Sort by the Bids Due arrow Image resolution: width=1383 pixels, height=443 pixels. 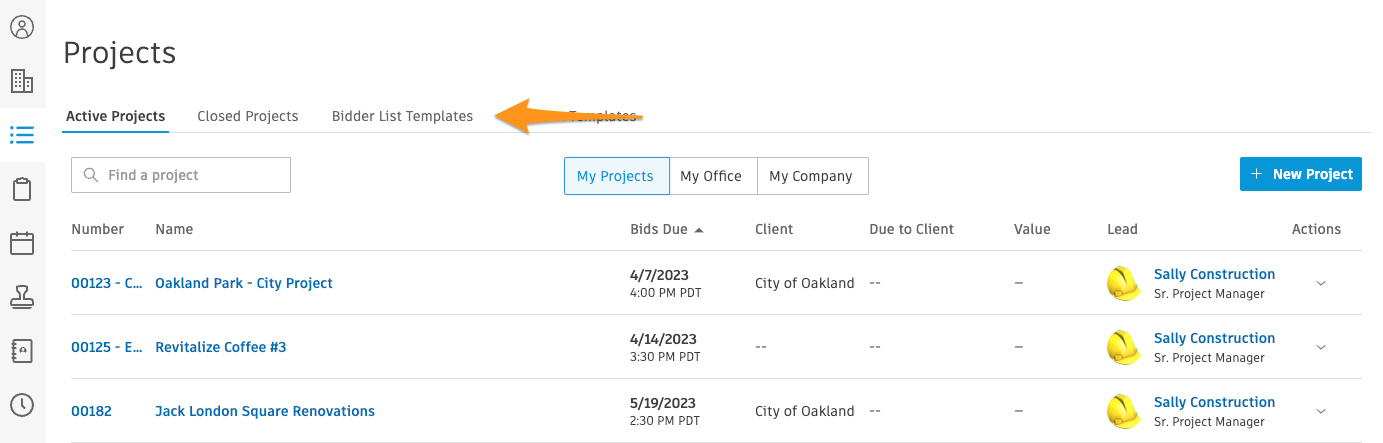coord(699,230)
